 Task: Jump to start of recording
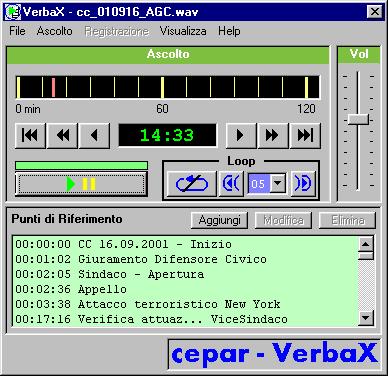(30, 135)
